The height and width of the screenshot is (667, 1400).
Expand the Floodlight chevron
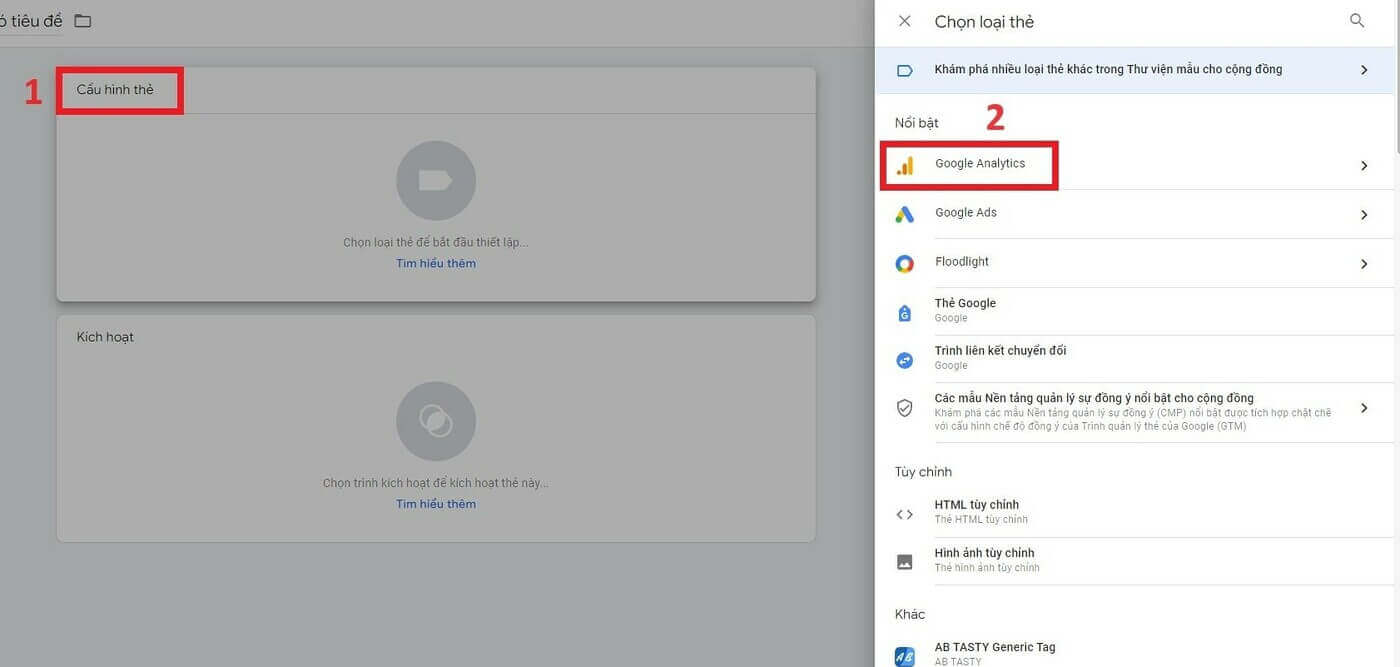pos(1364,264)
